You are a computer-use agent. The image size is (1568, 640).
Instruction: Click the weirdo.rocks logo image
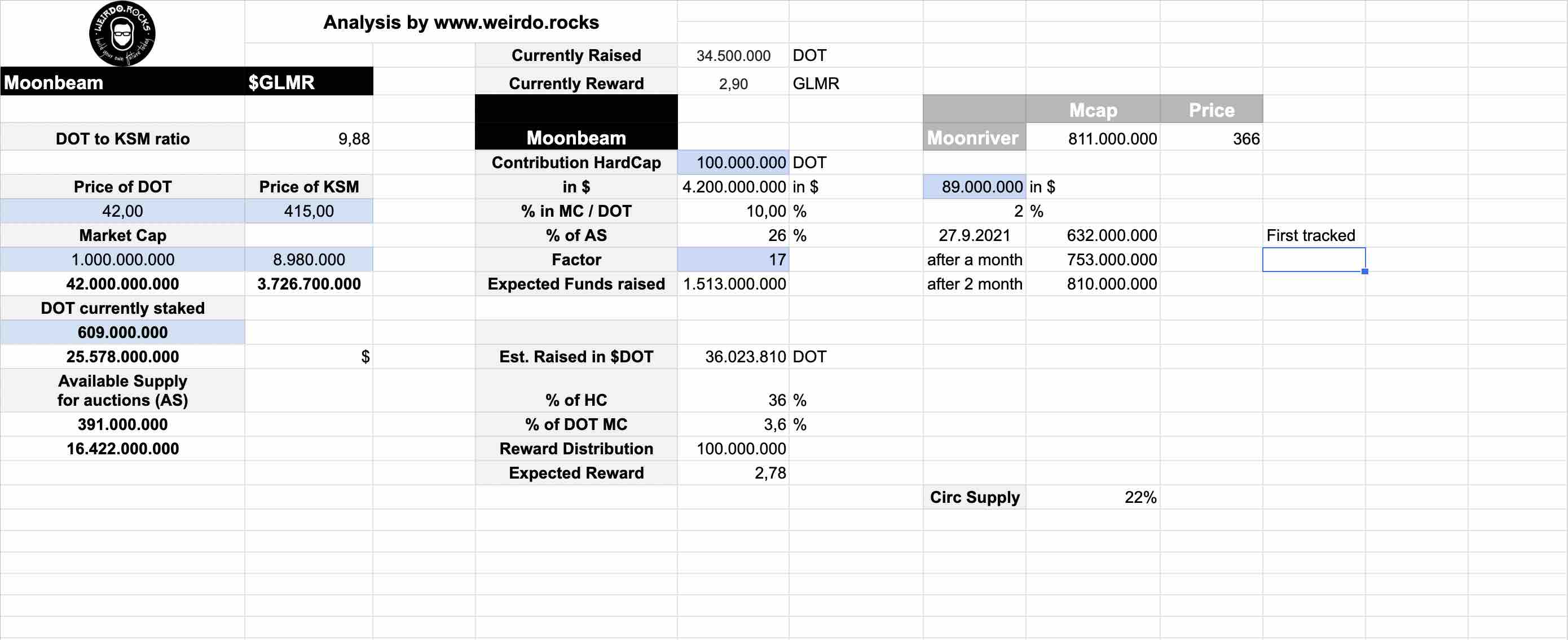tap(122, 33)
